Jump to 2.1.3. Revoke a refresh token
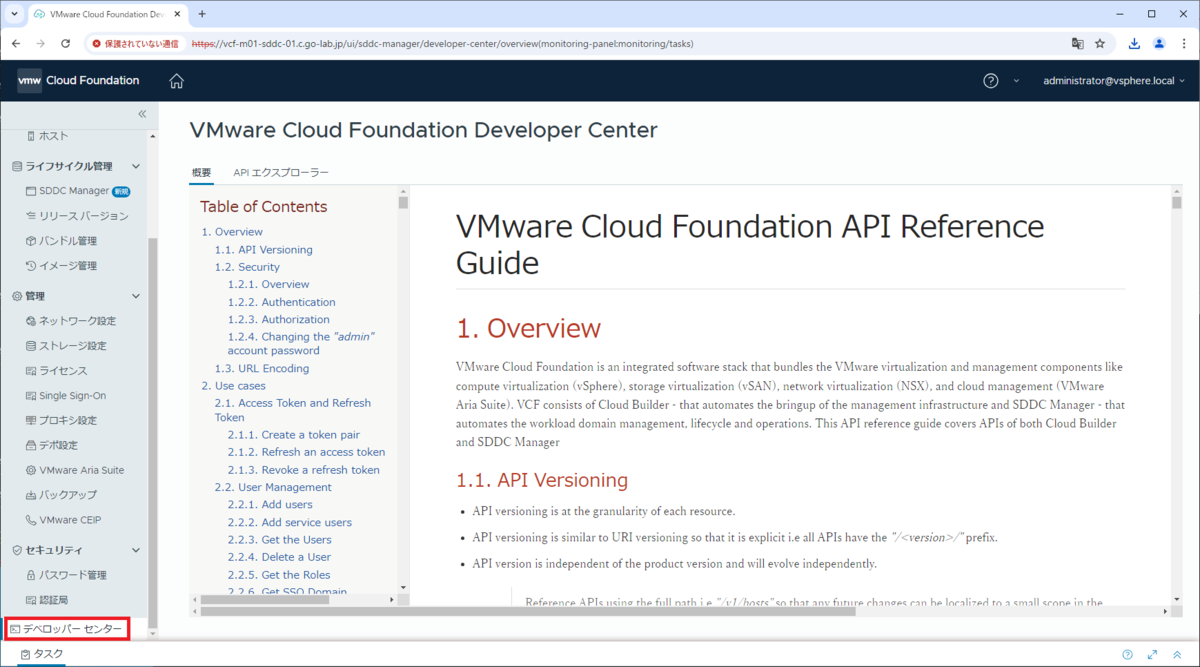 [x=303, y=470]
